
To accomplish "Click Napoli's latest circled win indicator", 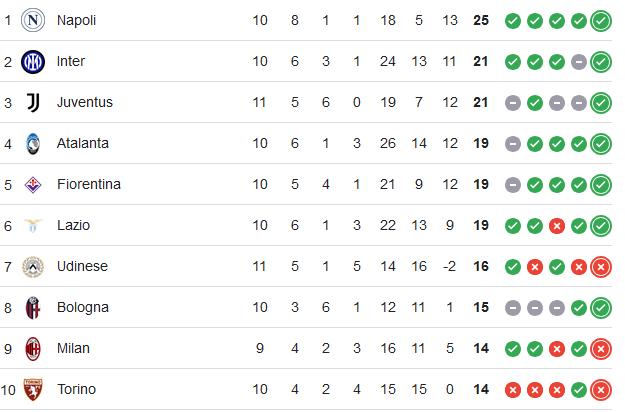I will pyautogui.click(x=601, y=21).
